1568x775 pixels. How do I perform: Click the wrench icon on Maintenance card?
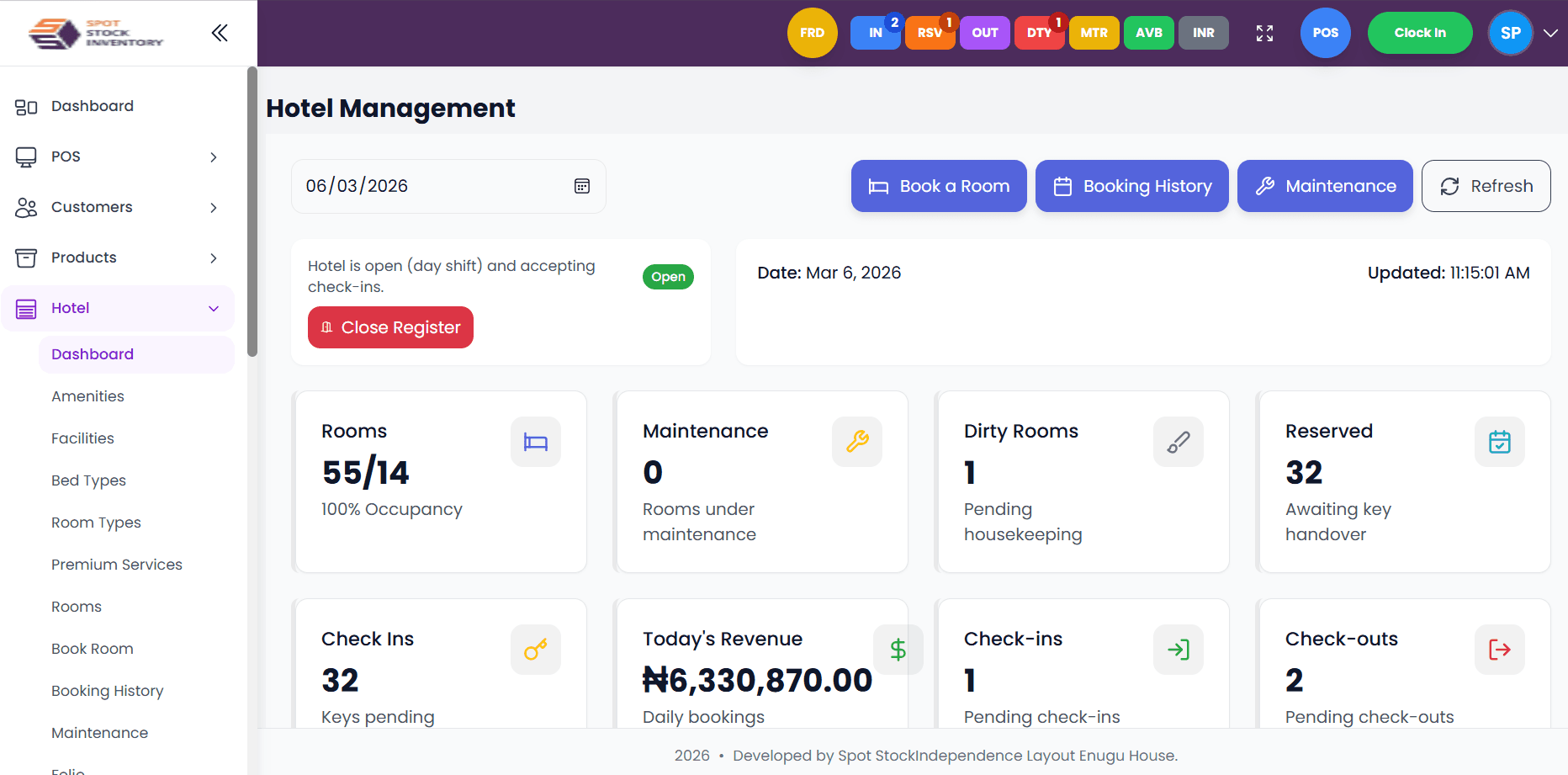tap(856, 442)
